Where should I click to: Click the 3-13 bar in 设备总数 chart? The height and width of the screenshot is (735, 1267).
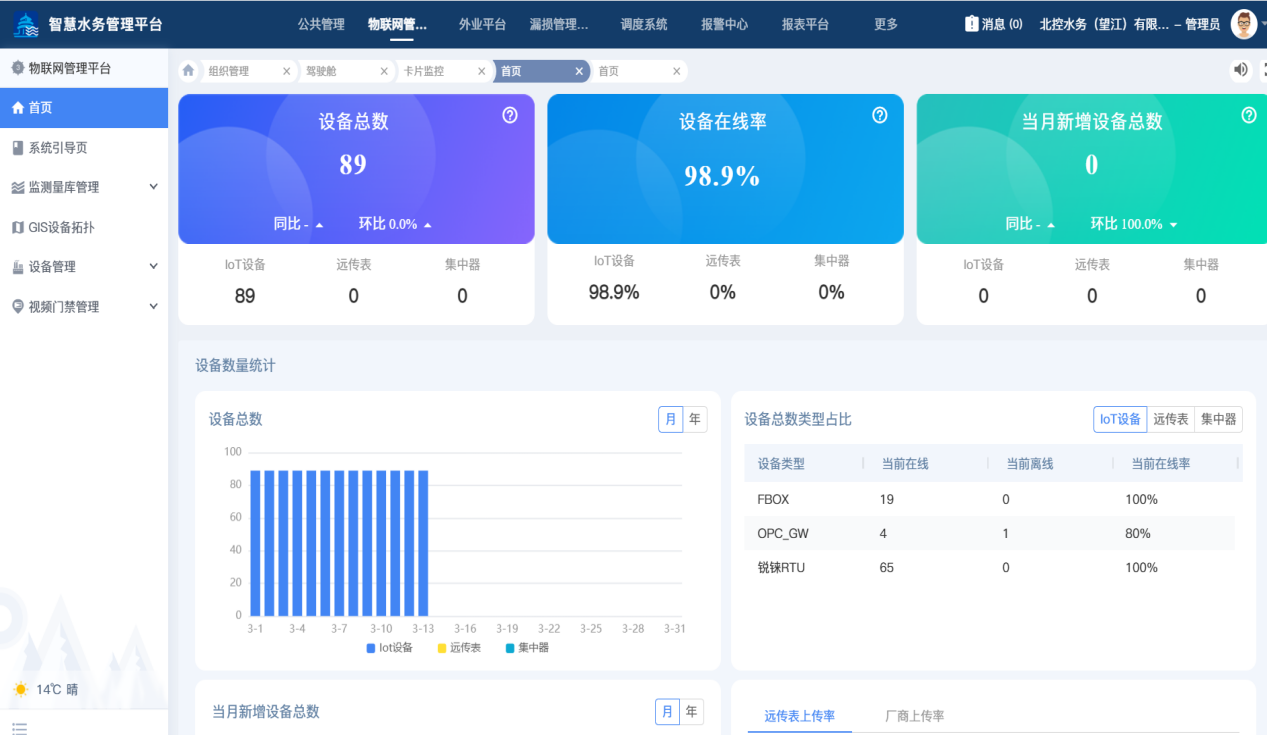[423, 543]
